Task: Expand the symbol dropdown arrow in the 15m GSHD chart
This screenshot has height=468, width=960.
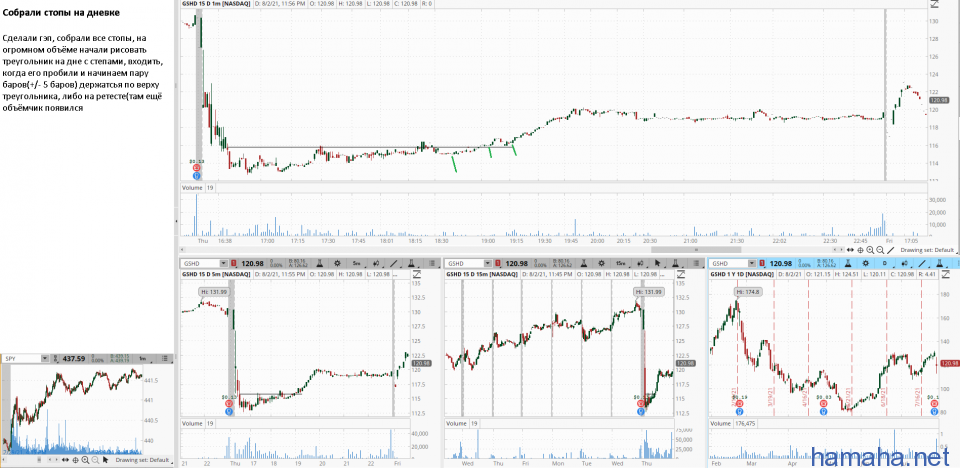Action: click(x=488, y=263)
